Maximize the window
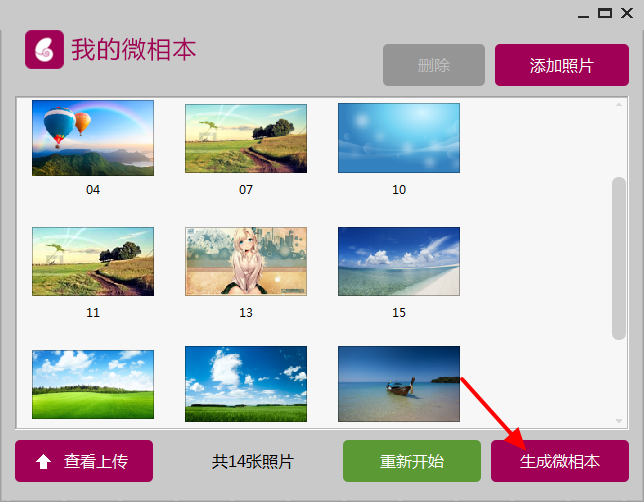Viewport: 644px width, 502px height. click(605, 14)
